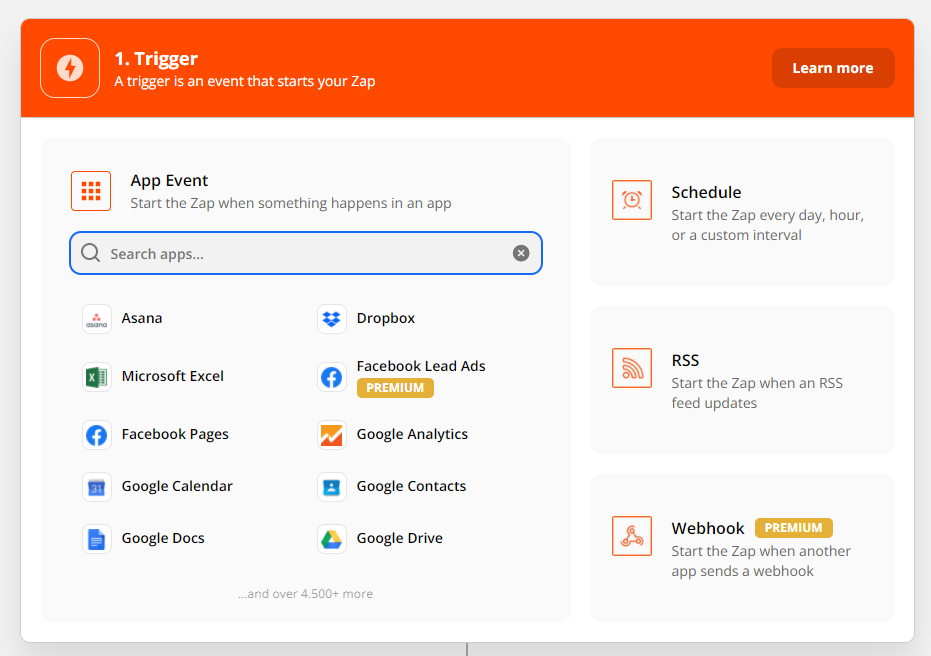This screenshot has width=931, height=656.
Task: Click the Facebook Lead Ads PREMIUM badge
Action: point(395,388)
